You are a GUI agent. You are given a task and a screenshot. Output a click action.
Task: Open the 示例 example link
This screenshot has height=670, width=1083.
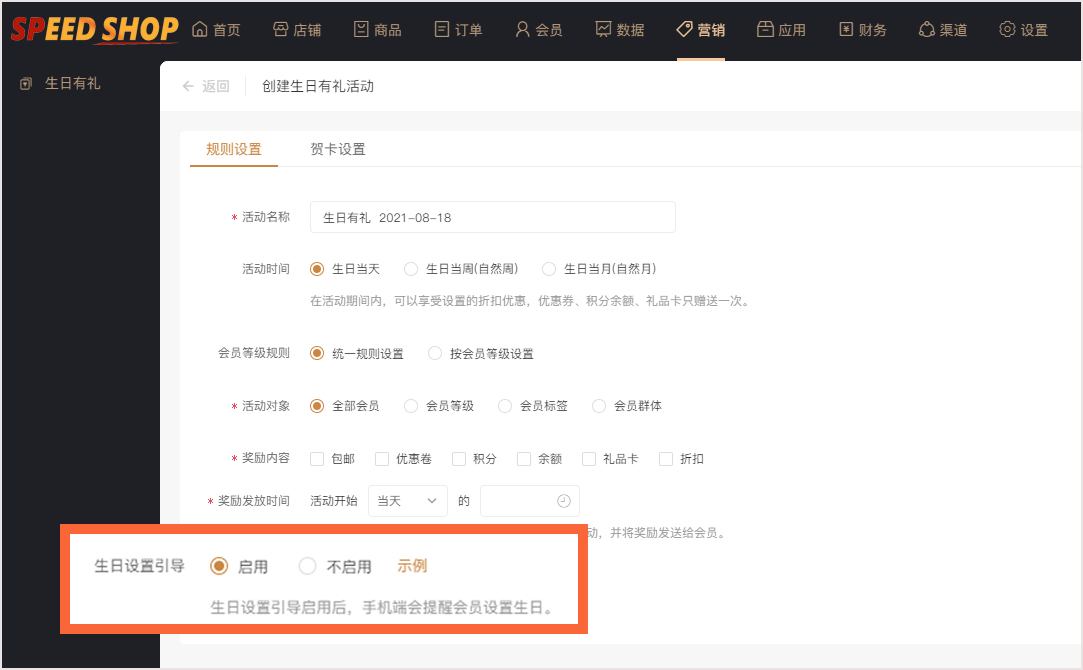tap(412, 566)
